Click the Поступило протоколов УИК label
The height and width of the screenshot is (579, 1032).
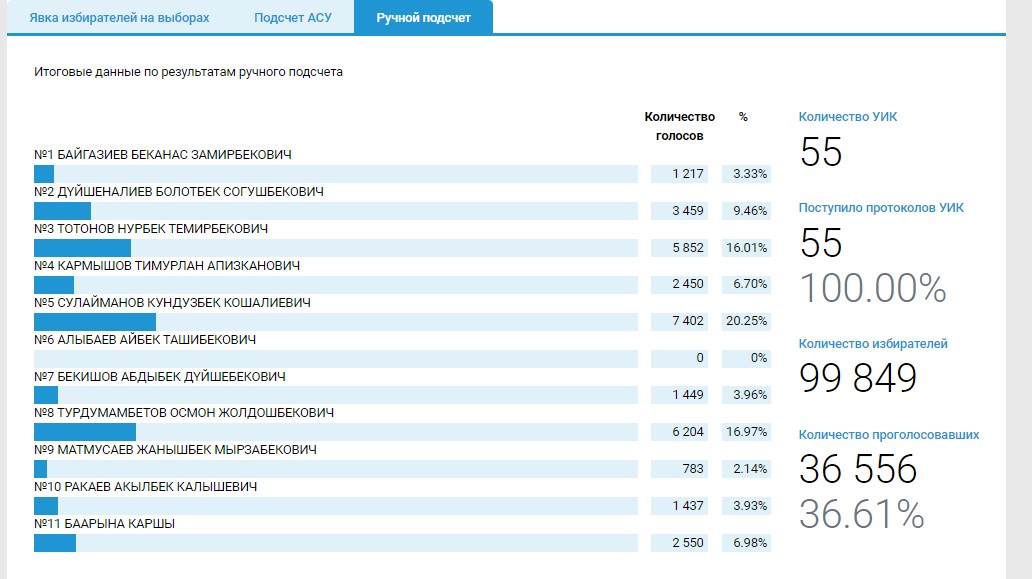[881, 208]
